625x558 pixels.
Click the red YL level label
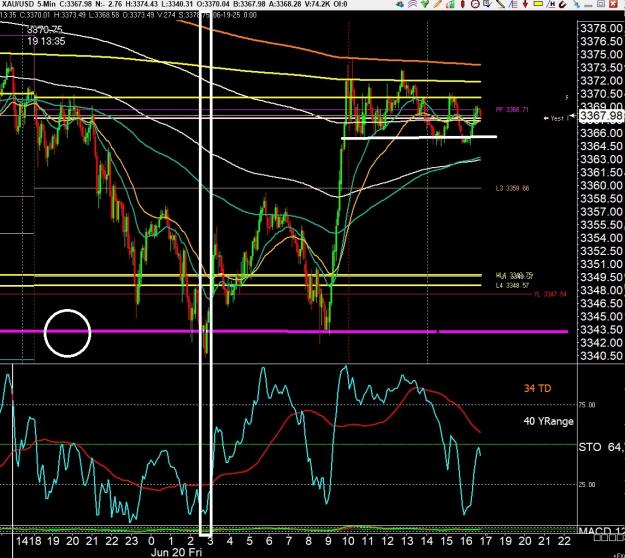pyautogui.click(x=550, y=294)
